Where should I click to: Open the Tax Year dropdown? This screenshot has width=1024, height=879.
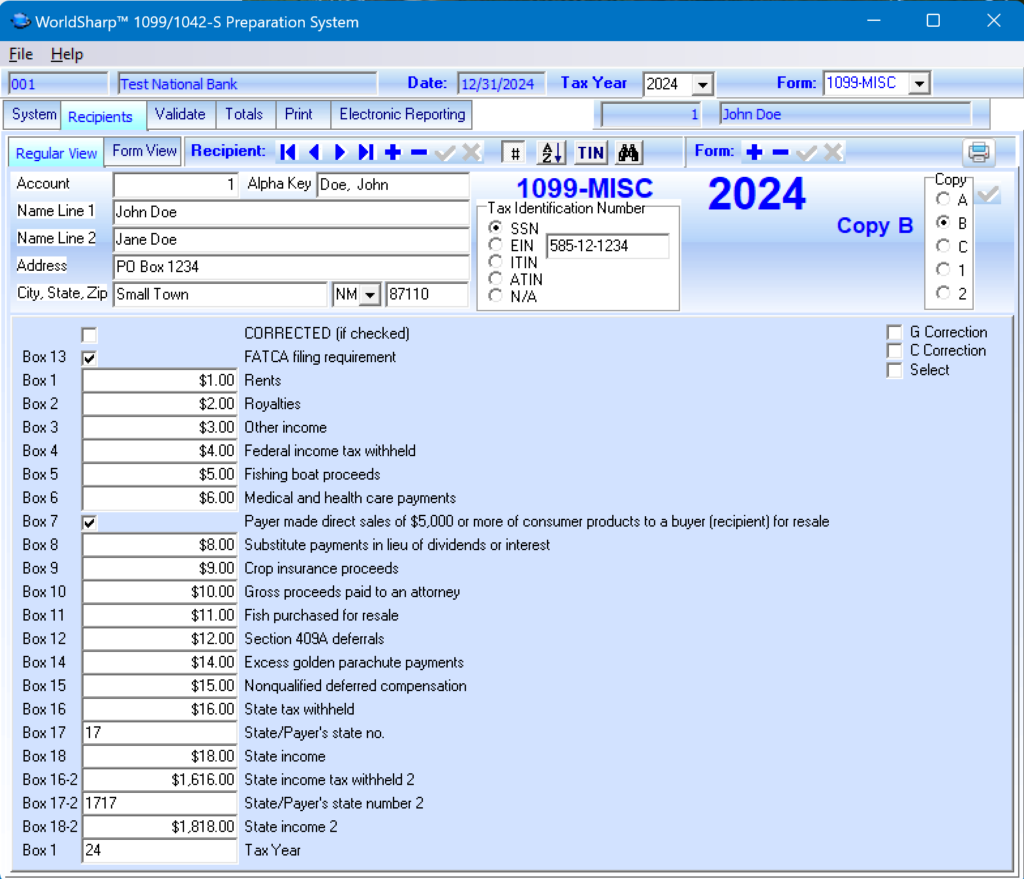(702, 84)
